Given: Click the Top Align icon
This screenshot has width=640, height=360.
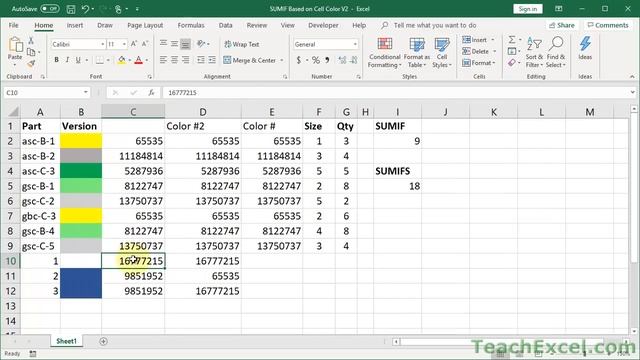Looking at the screenshot, I should click(x=163, y=43).
